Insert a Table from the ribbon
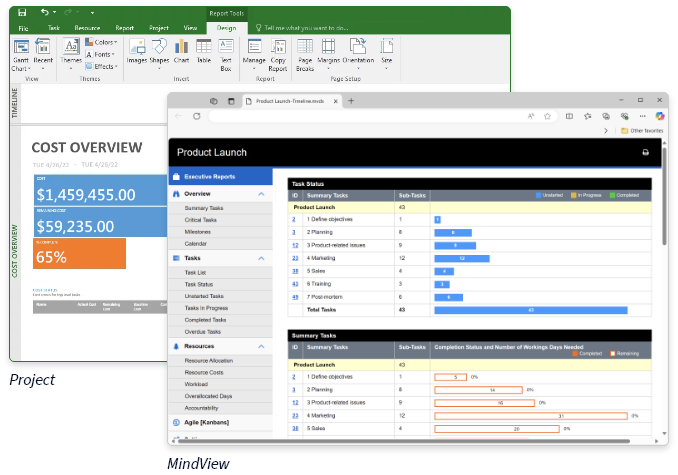Image resolution: width=678 pixels, height=475 pixels. coord(204,52)
